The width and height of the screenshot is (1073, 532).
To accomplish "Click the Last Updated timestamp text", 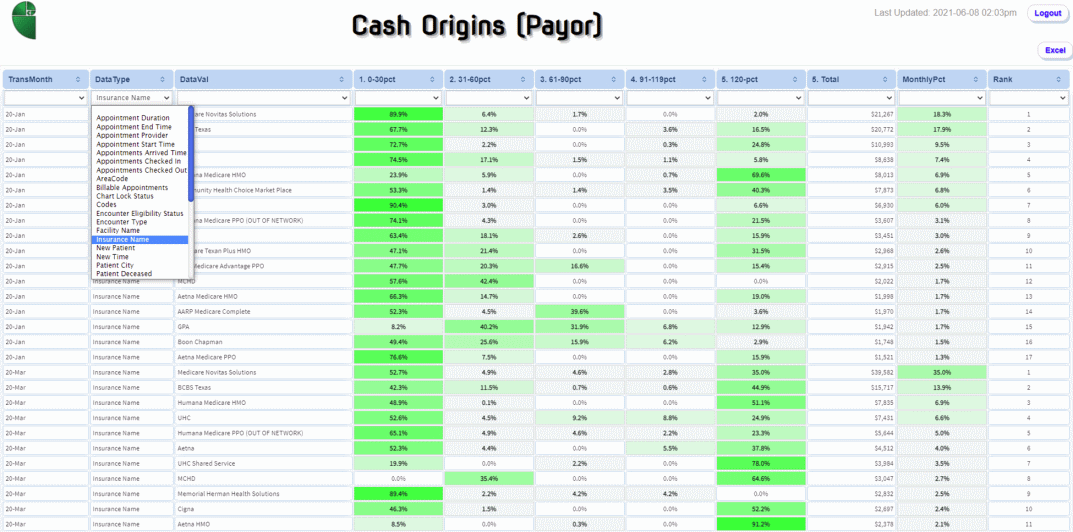I will (x=946, y=12).
